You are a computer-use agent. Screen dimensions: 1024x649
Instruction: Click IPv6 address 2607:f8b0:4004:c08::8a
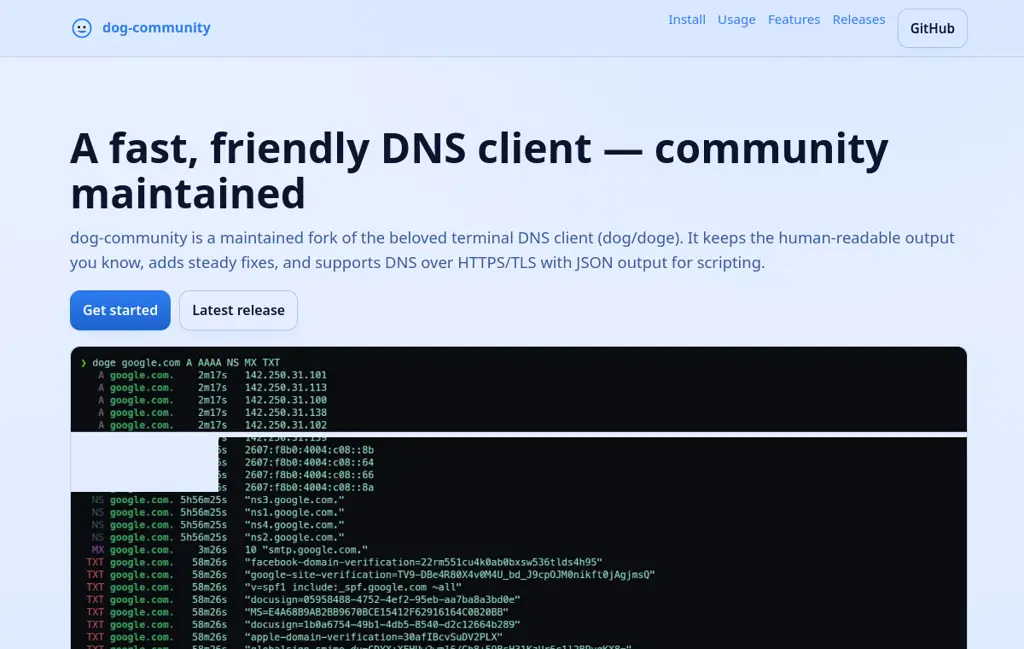[x=309, y=487]
